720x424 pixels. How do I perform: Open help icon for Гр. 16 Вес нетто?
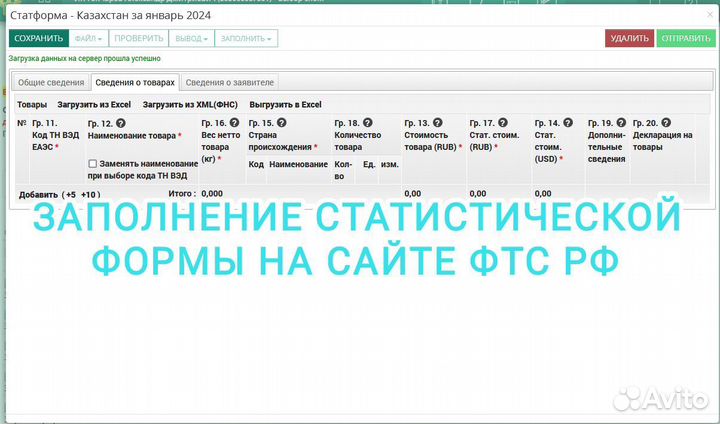(x=234, y=123)
